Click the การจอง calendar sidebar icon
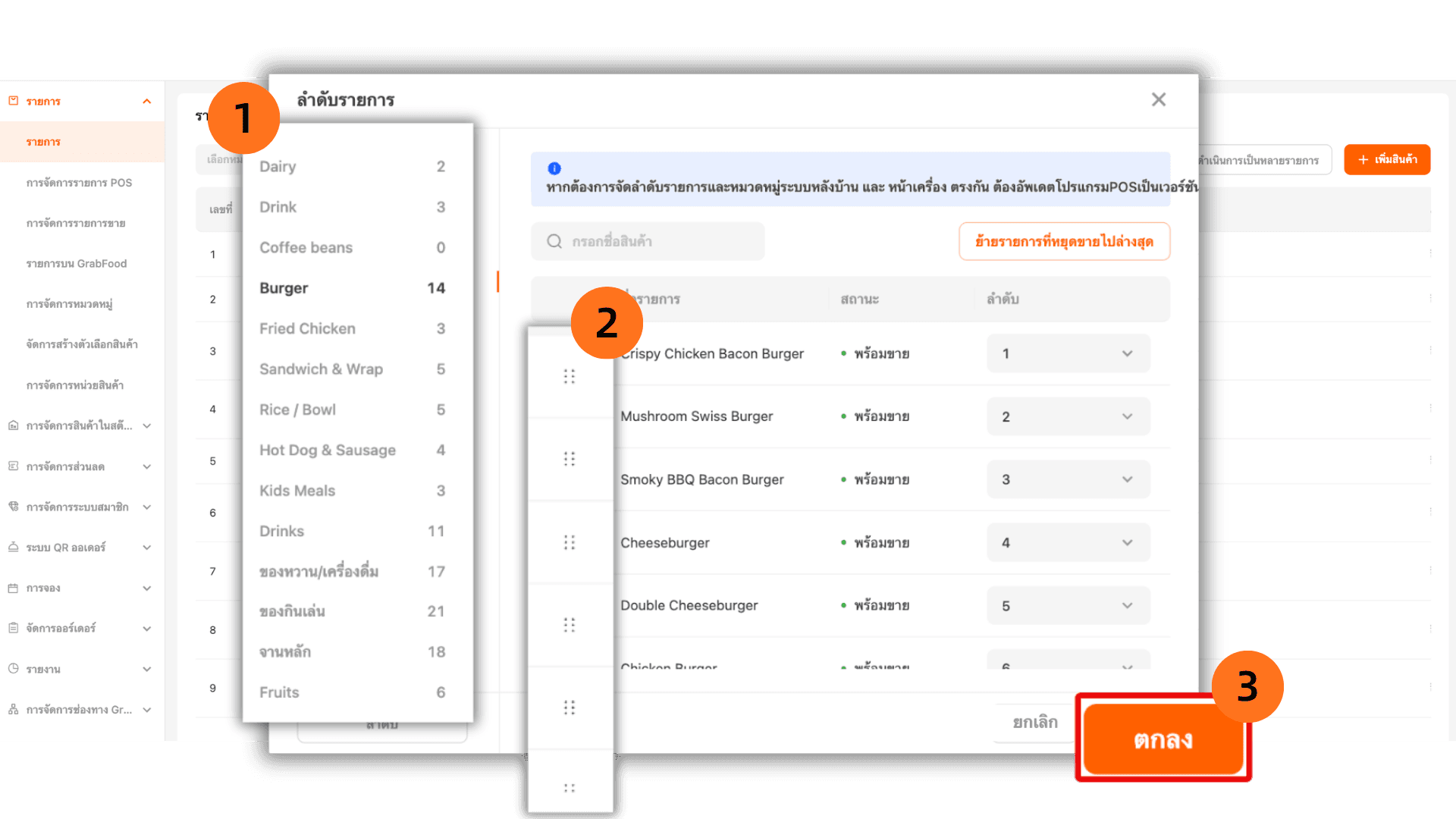The height and width of the screenshot is (819, 1456). [14, 588]
